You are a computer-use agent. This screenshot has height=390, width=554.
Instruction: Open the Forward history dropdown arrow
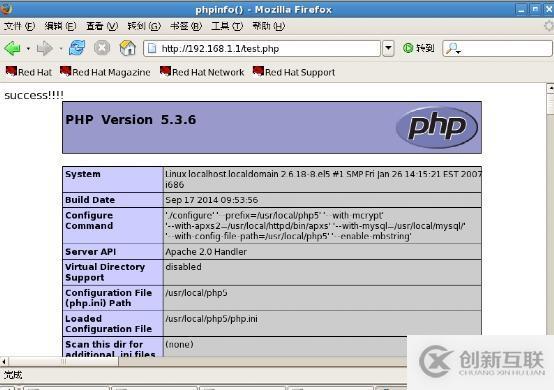point(60,48)
